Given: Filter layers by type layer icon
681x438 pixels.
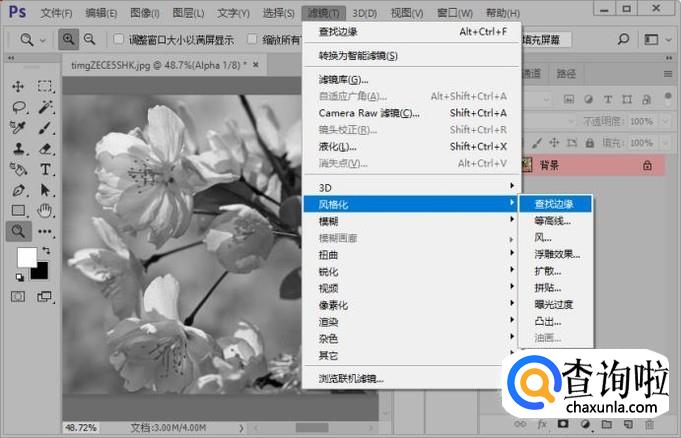Looking at the screenshot, I should [x=608, y=100].
